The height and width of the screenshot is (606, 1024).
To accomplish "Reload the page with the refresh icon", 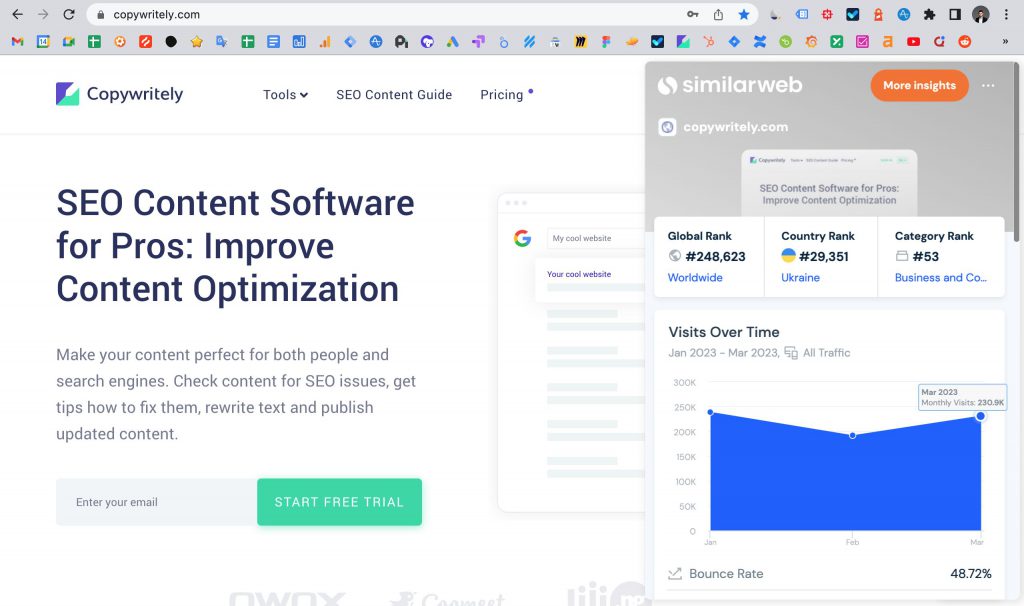I will (x=69, y=14).
